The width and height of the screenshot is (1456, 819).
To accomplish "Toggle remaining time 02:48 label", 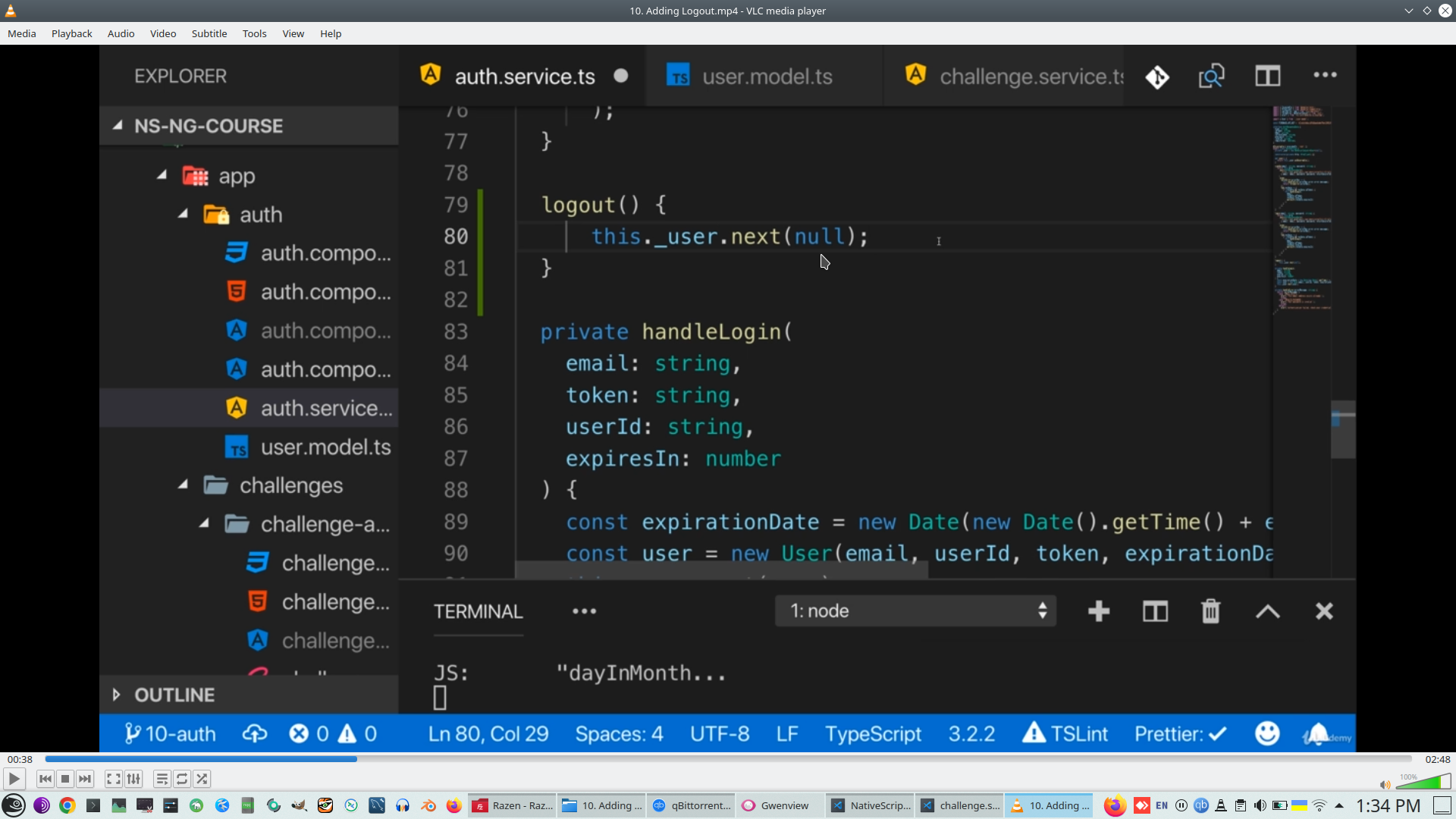I will point(1437,759).
